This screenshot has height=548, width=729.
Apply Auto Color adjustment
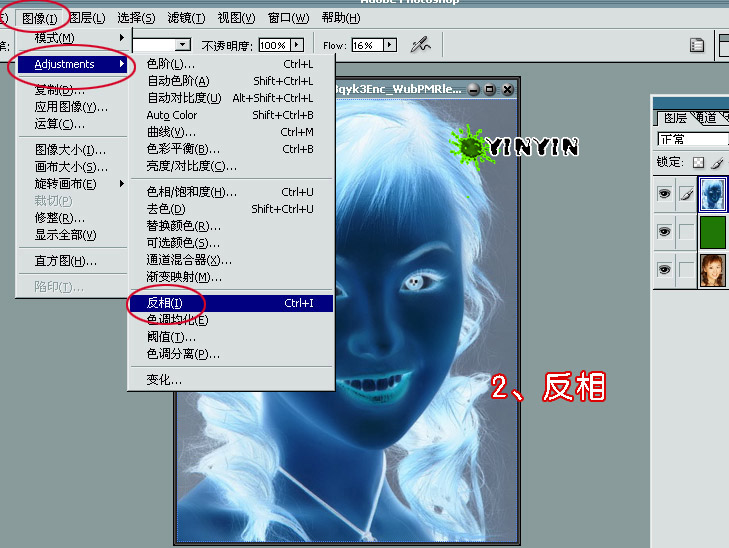[231, 115]
